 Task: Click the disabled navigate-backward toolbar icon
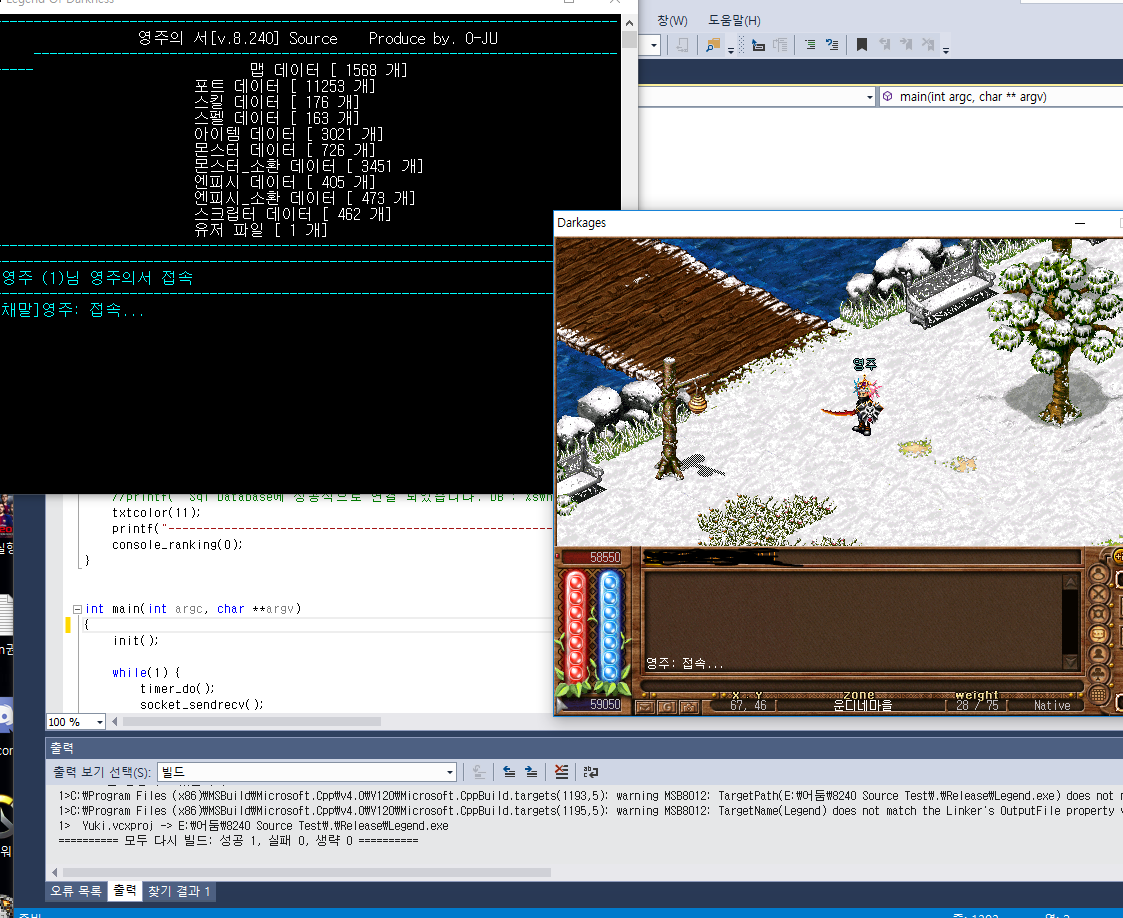683,45
